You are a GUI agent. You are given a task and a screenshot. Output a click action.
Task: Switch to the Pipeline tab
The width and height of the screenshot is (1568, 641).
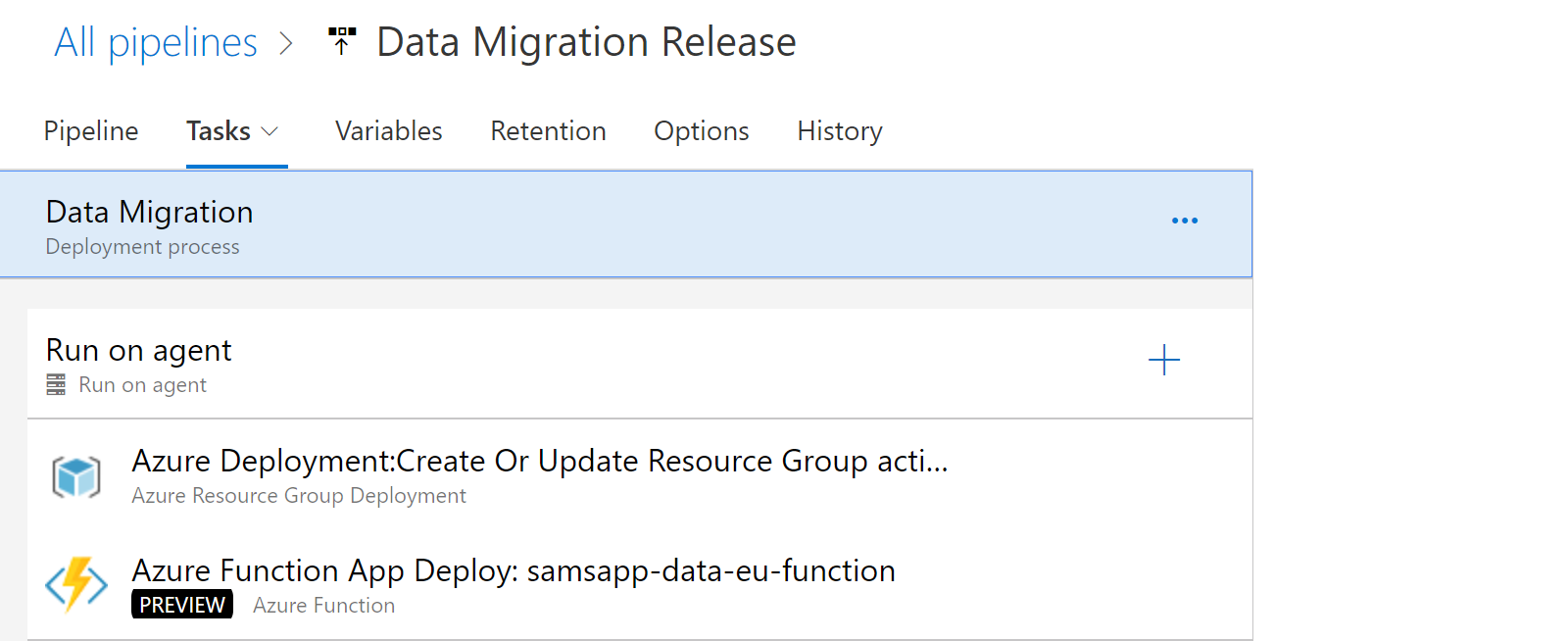[91, 131]
